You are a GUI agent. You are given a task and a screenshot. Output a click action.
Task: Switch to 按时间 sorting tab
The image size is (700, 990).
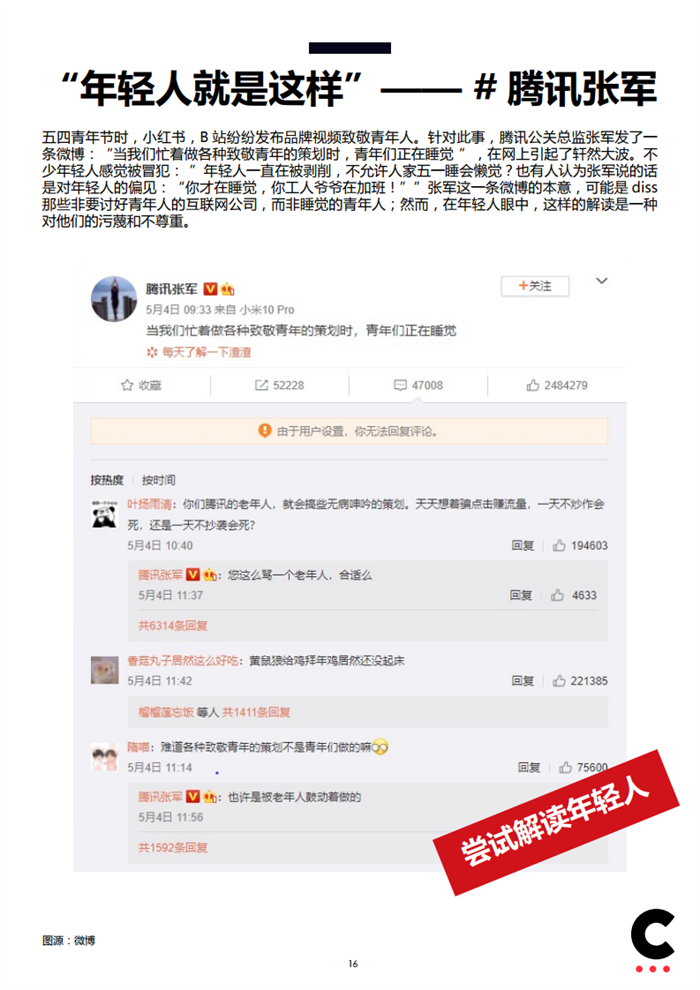pyautogui.click(x=158, y=480)
